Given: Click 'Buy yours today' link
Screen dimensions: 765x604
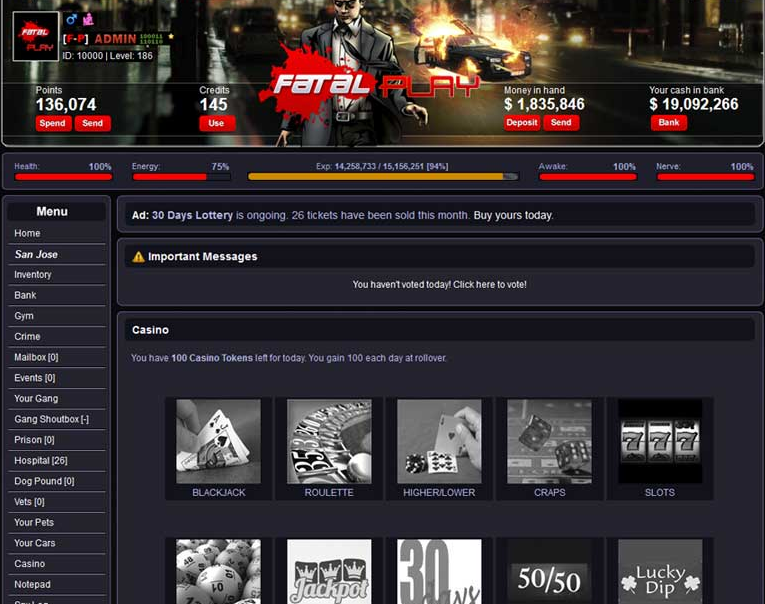Looking at the screenshot, I should click(513, 215).
